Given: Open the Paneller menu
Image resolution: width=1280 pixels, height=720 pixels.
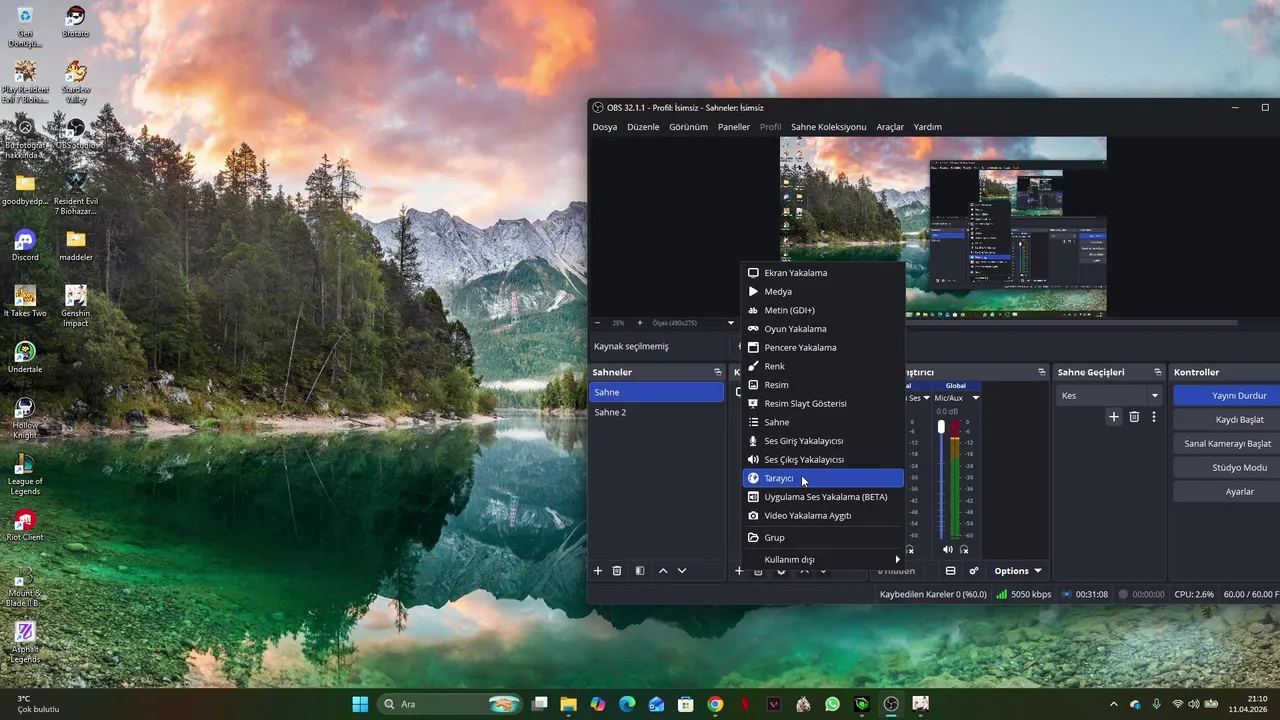Looking at the screenshot, I should 734,127.
